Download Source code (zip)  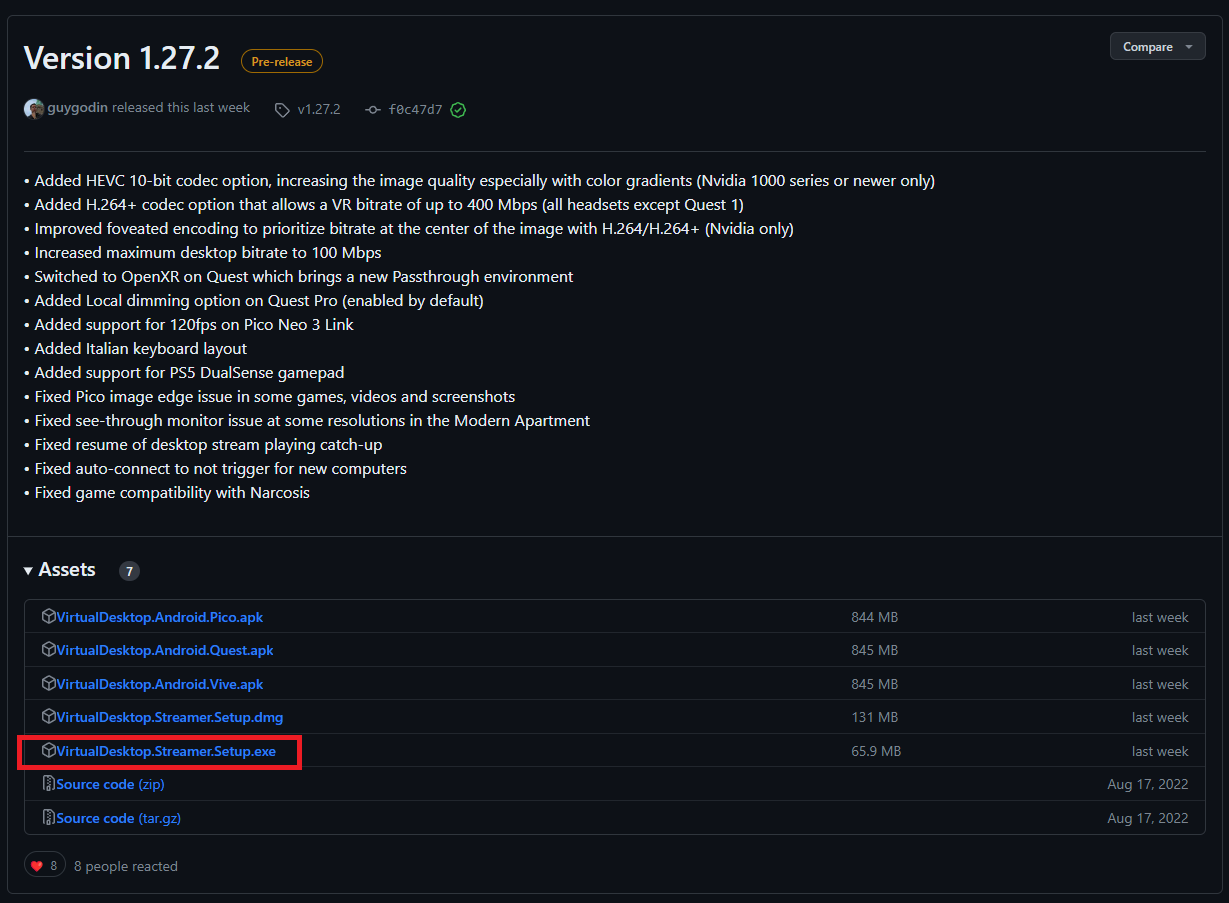point(111,784)
